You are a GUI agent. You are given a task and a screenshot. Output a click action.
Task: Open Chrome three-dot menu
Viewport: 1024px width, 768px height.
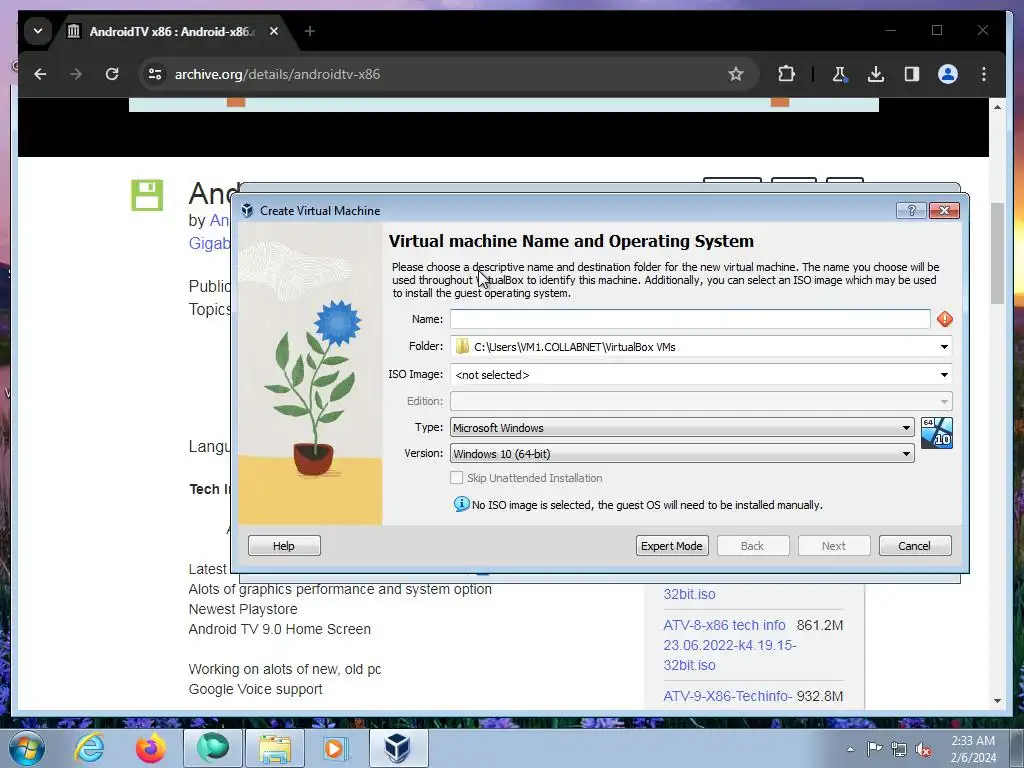pyautogui.click(x=984, y=74)
